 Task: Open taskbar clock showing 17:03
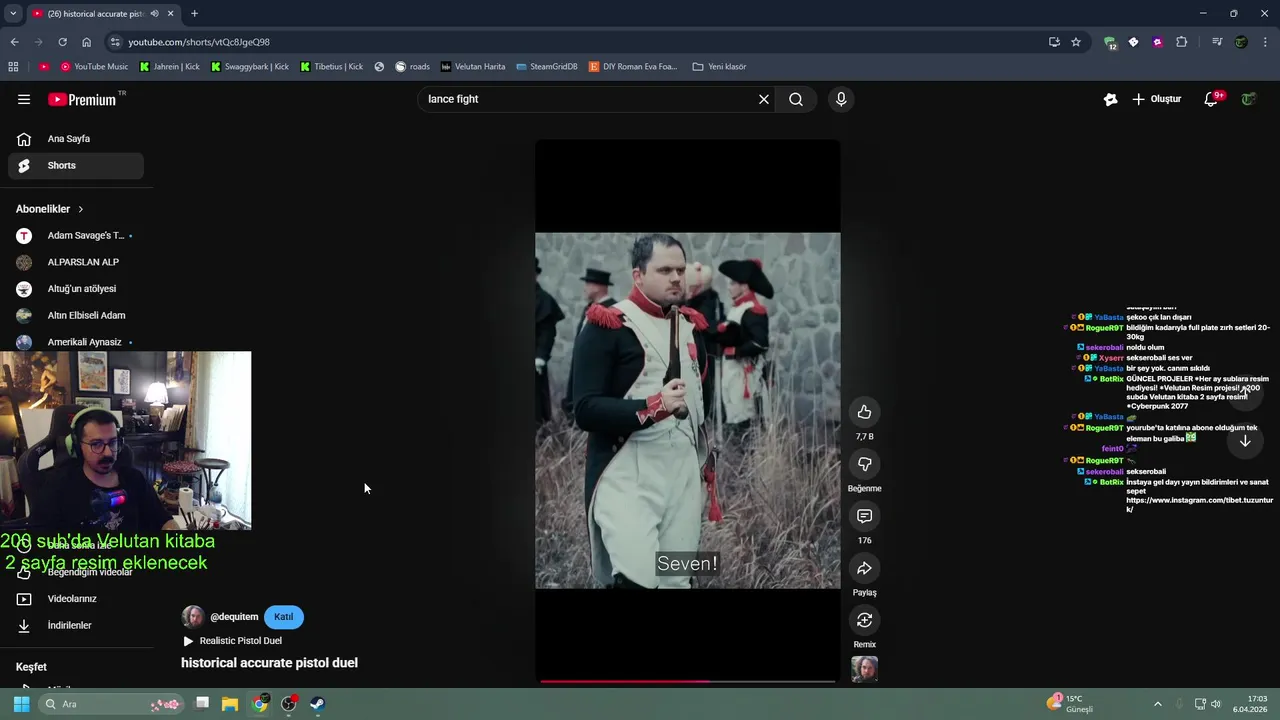(x=1250, y=704)
